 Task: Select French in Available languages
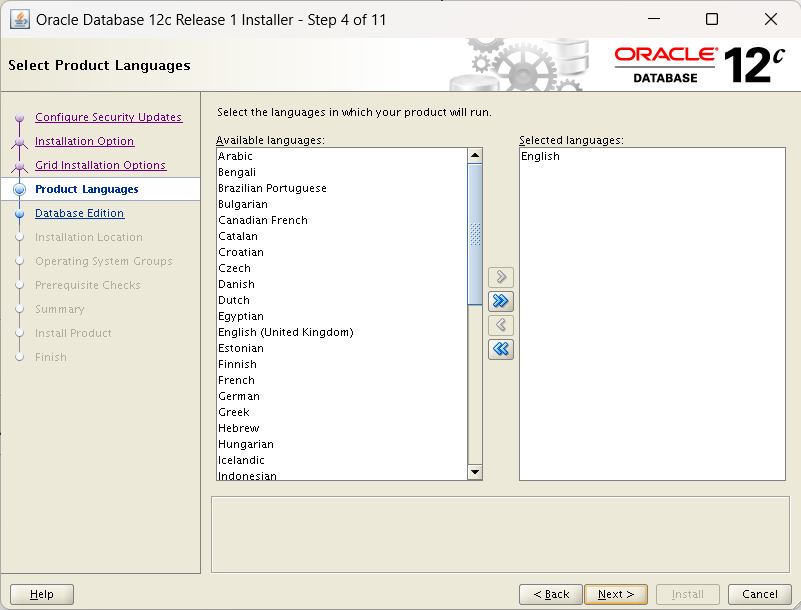(342, 380)
